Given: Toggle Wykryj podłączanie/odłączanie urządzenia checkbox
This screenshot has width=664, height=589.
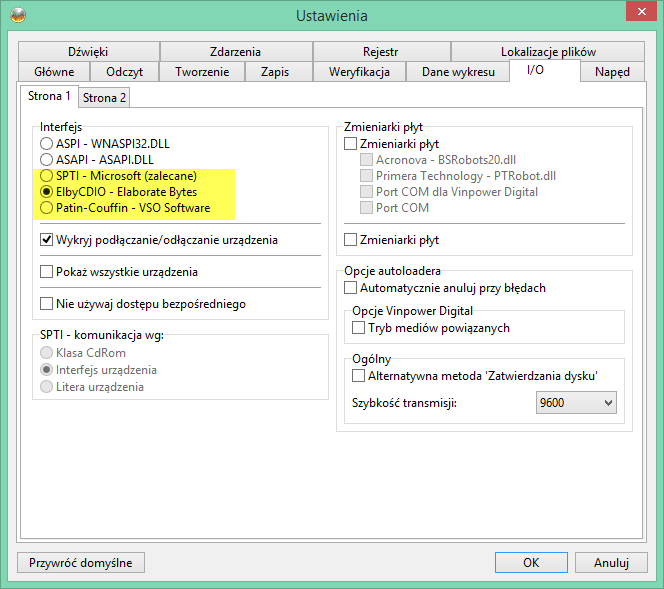Looking at the screenshot, I should pyautogui.click(x=159, y=240).
